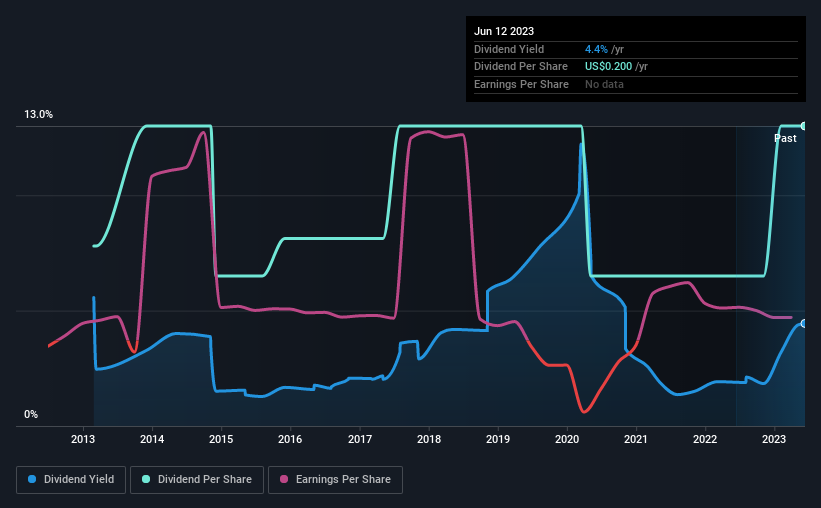Viewport: 821px width, 508px height.
Task: Click the Dividend Per Share endpoint marker
Action: tap(804, 126)
